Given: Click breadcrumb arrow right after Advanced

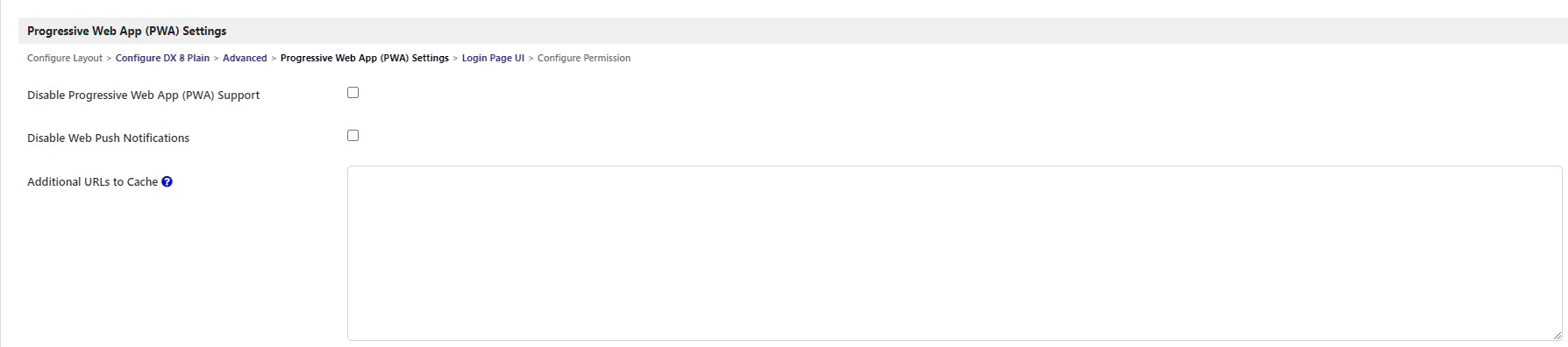Looking at the screenshot, I should pos(274,59).
